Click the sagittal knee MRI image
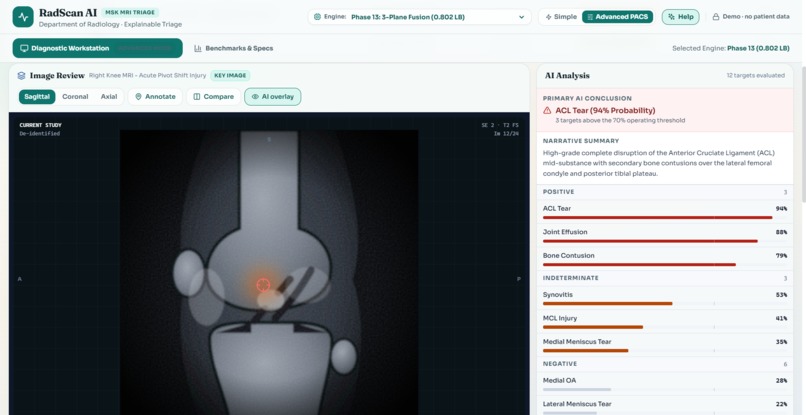Viewport: 806px width, 415px height. (269, 273)
